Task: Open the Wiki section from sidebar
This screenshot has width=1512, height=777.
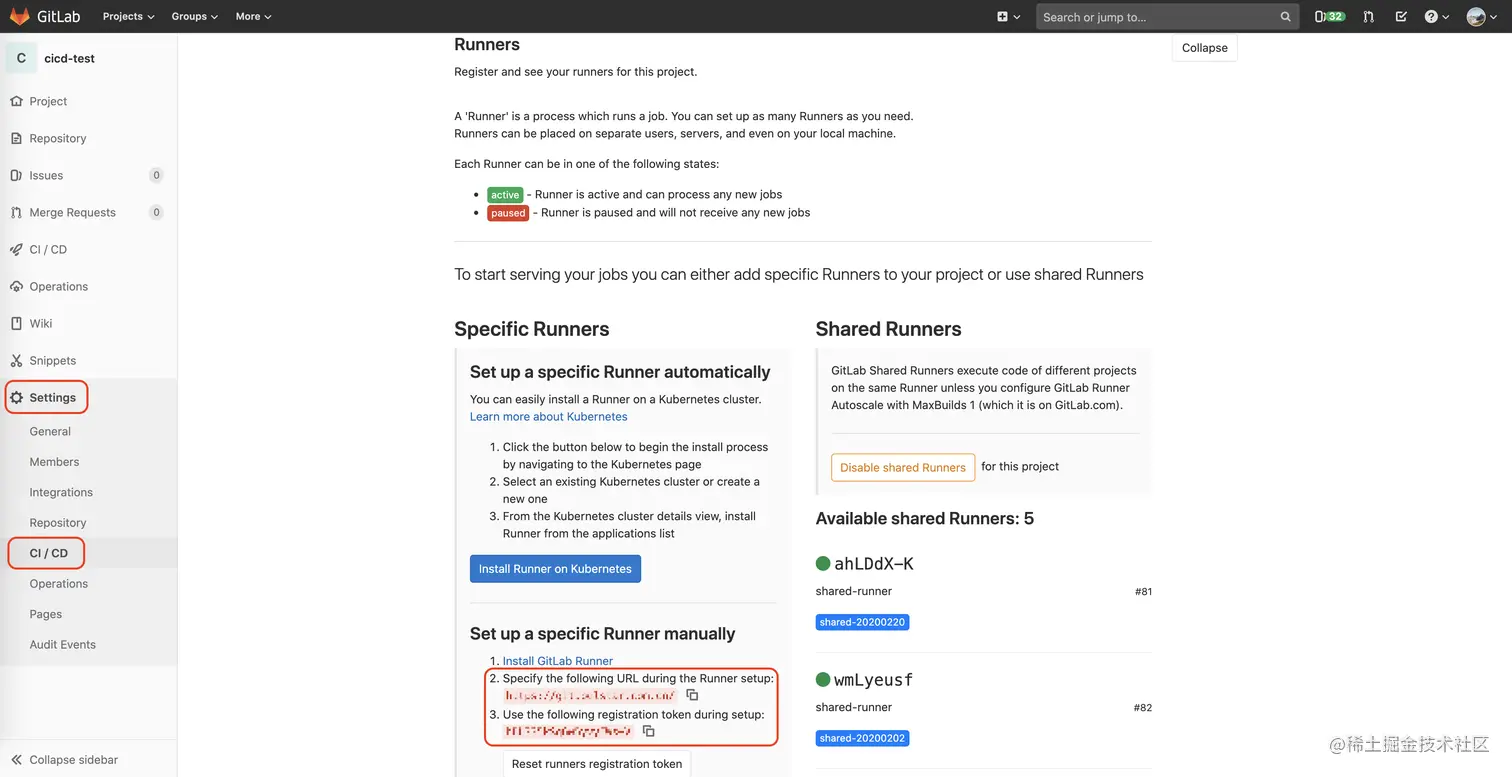Action: [45, 323]
